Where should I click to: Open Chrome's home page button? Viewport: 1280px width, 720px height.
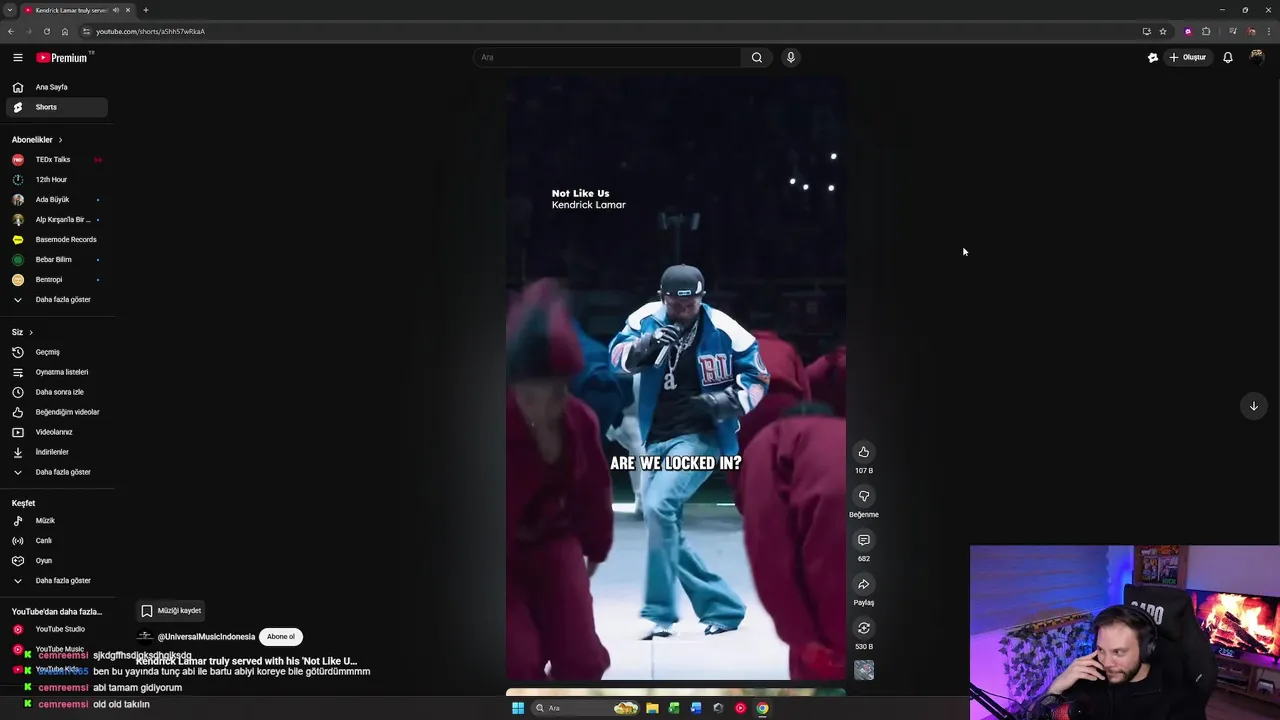point(65,31)
